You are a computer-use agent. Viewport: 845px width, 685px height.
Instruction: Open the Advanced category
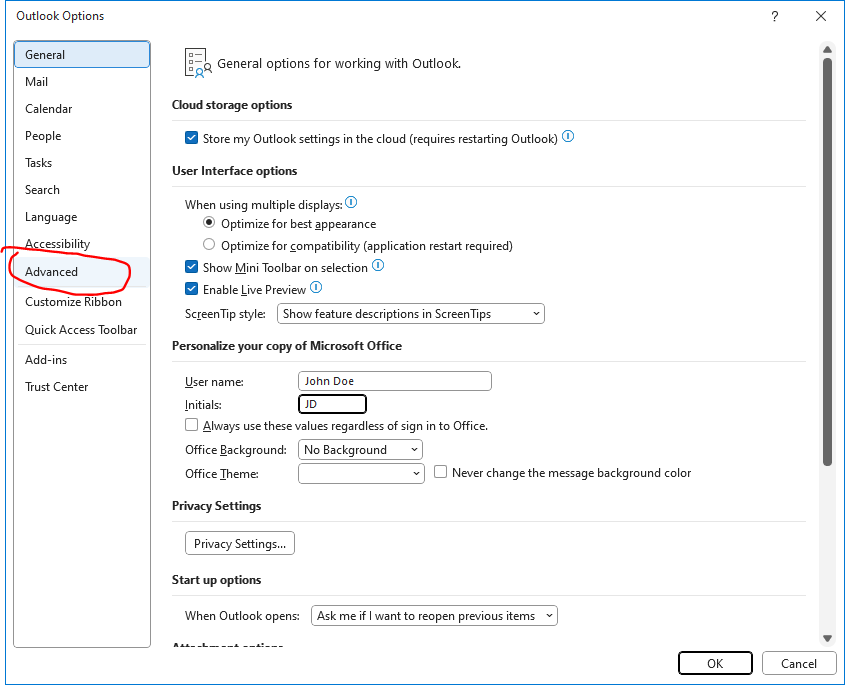82,272
